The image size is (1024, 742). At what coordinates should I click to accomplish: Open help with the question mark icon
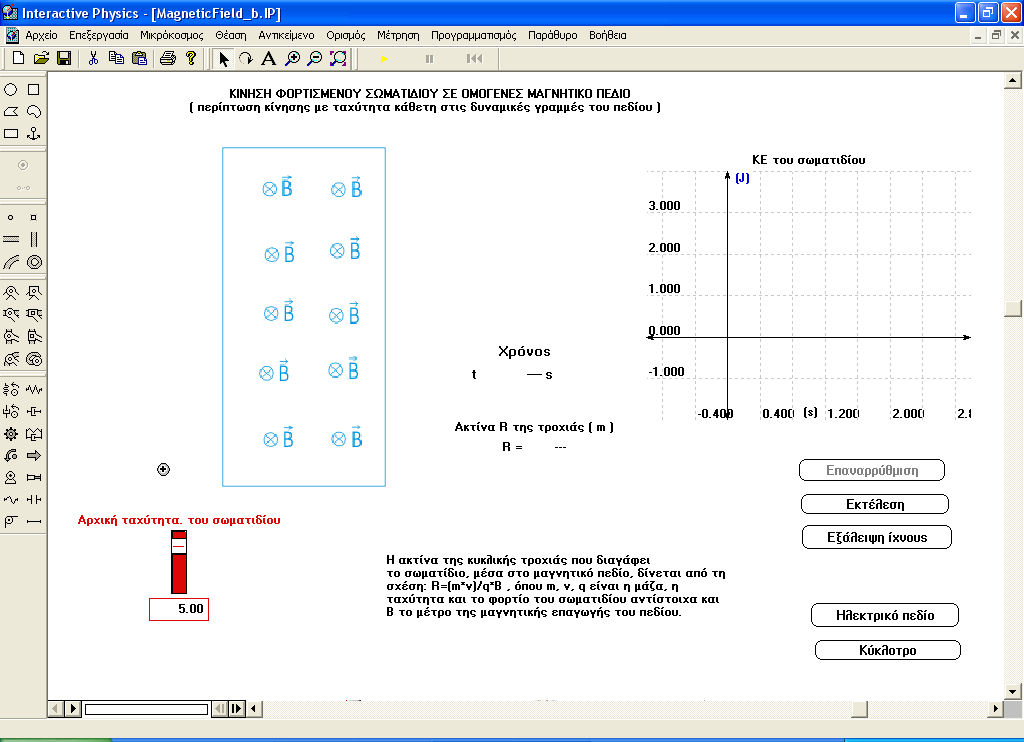pyautogui.click(x=191, y=59)
